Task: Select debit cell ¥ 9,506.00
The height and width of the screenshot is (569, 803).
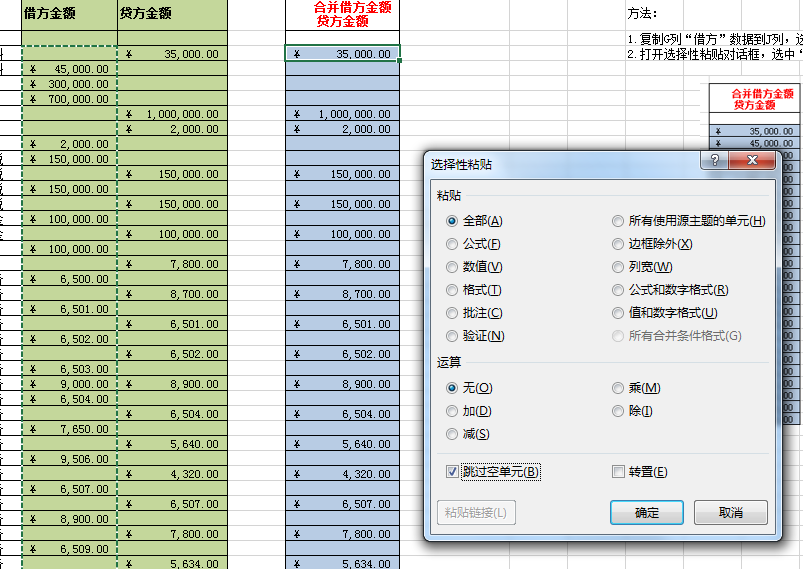Action: click(70, 459)
